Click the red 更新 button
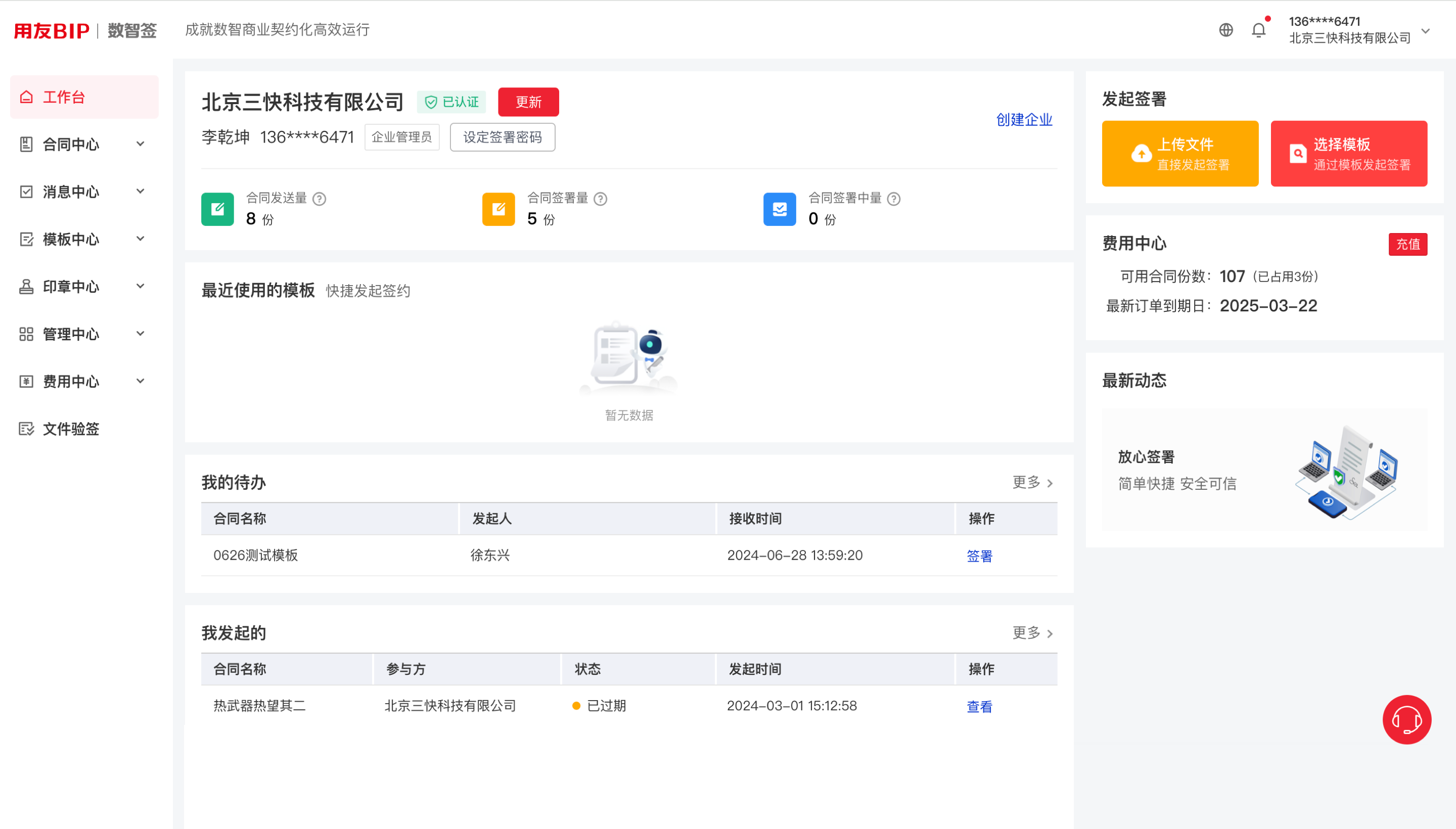Image resolution: width=1456 pixels, height=829 pixels. click(528, 102)
